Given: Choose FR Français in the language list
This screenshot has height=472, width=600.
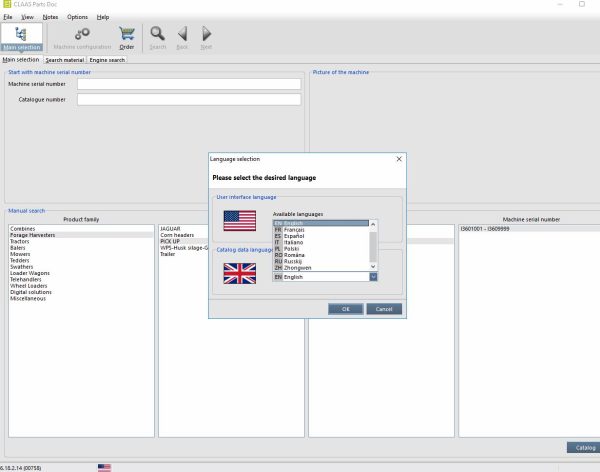Looking at the screenshot, I should [321, 230].
